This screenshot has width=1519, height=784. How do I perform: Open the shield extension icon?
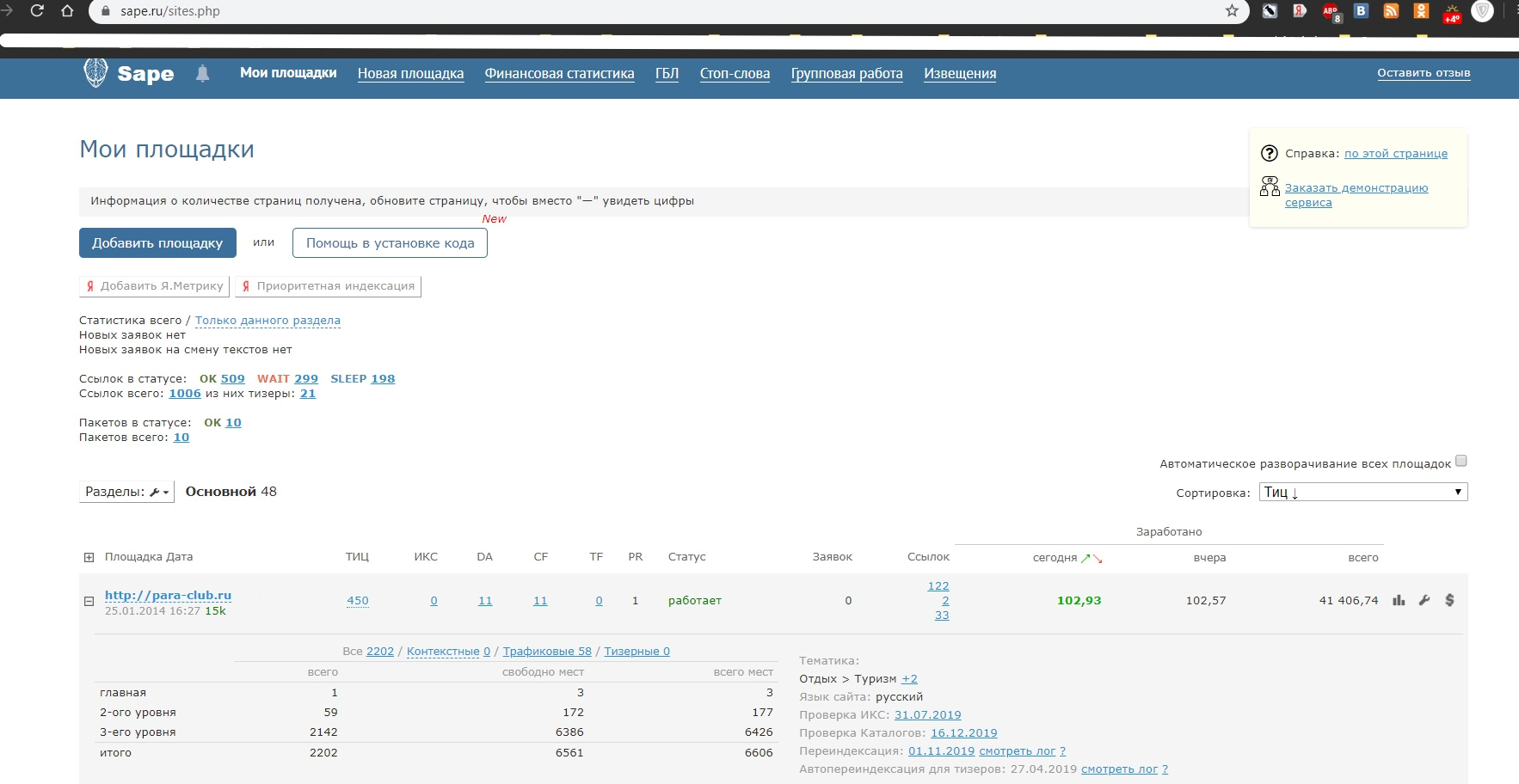click(x=1482, y=10)
